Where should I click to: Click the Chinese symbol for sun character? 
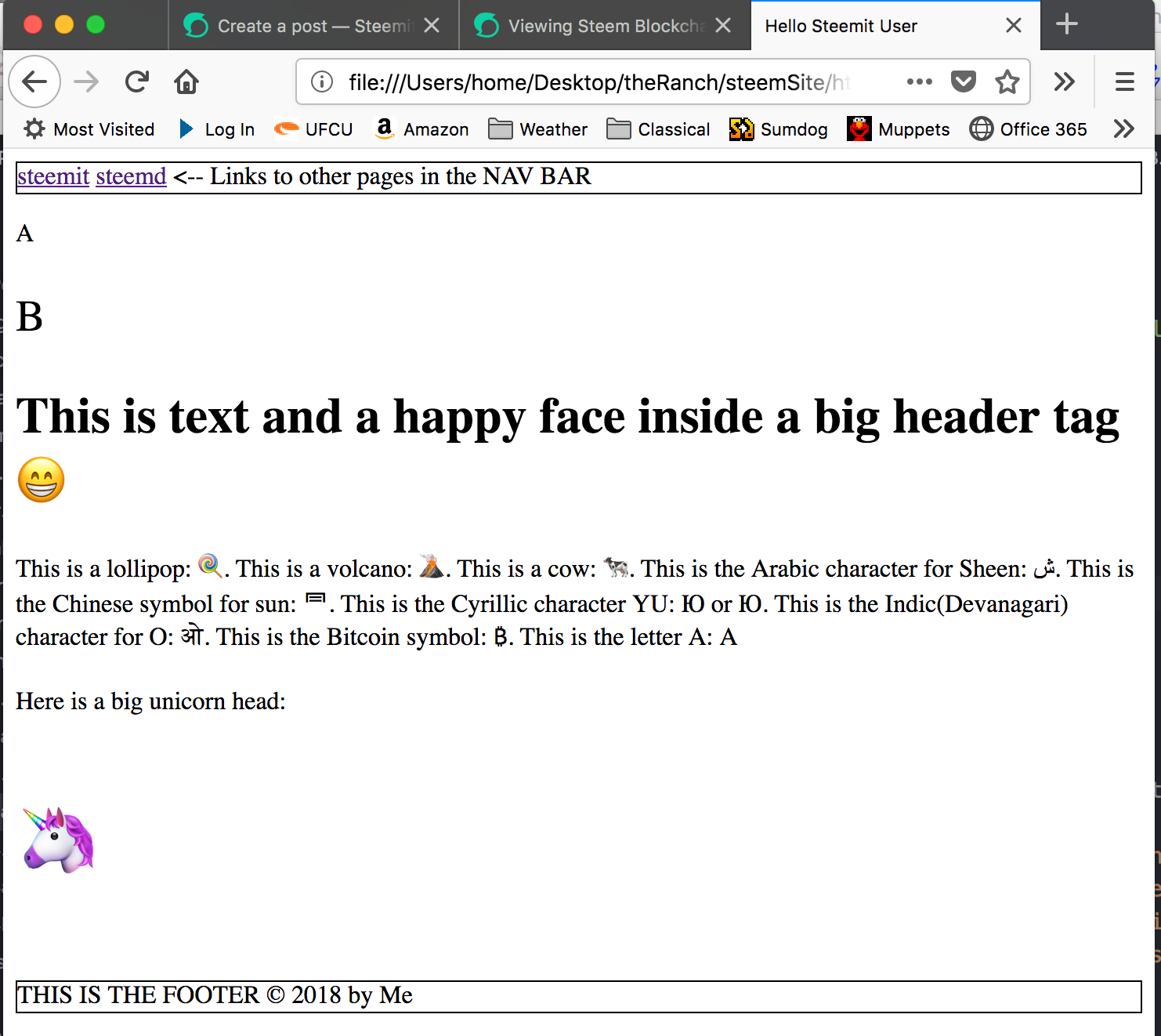click(315, 600)
